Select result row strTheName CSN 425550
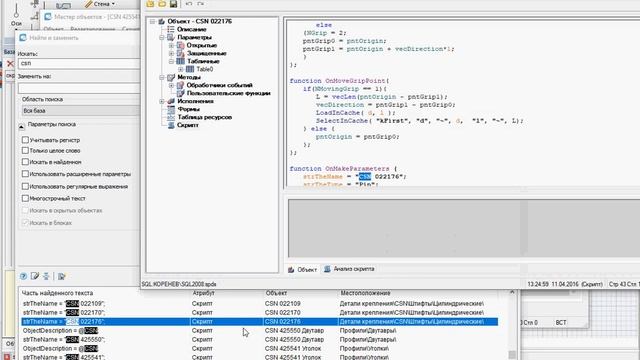 pyautogui.click(x=259, y=340)
